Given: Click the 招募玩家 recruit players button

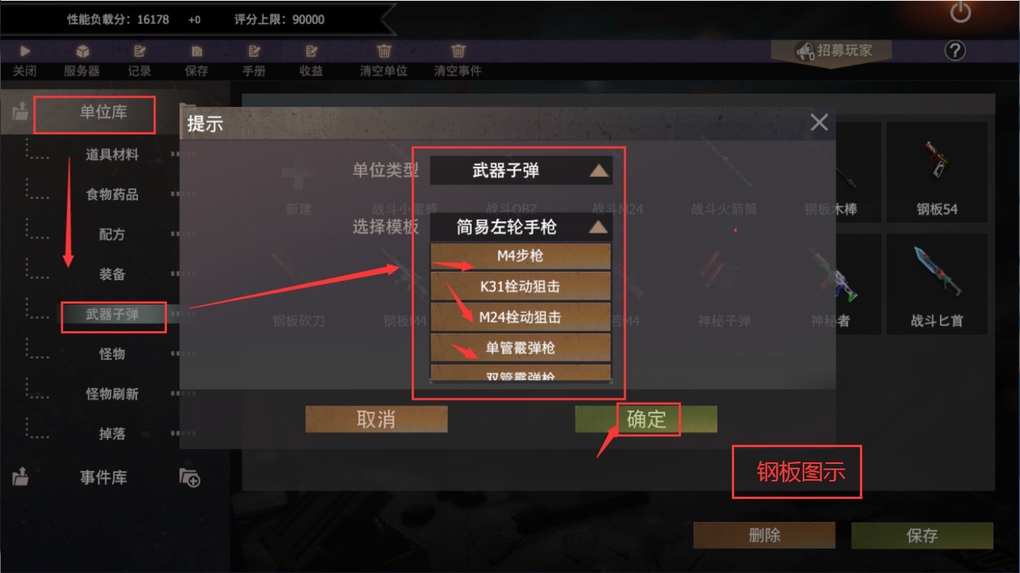Looking at the screenshot, I should point(833,50).
